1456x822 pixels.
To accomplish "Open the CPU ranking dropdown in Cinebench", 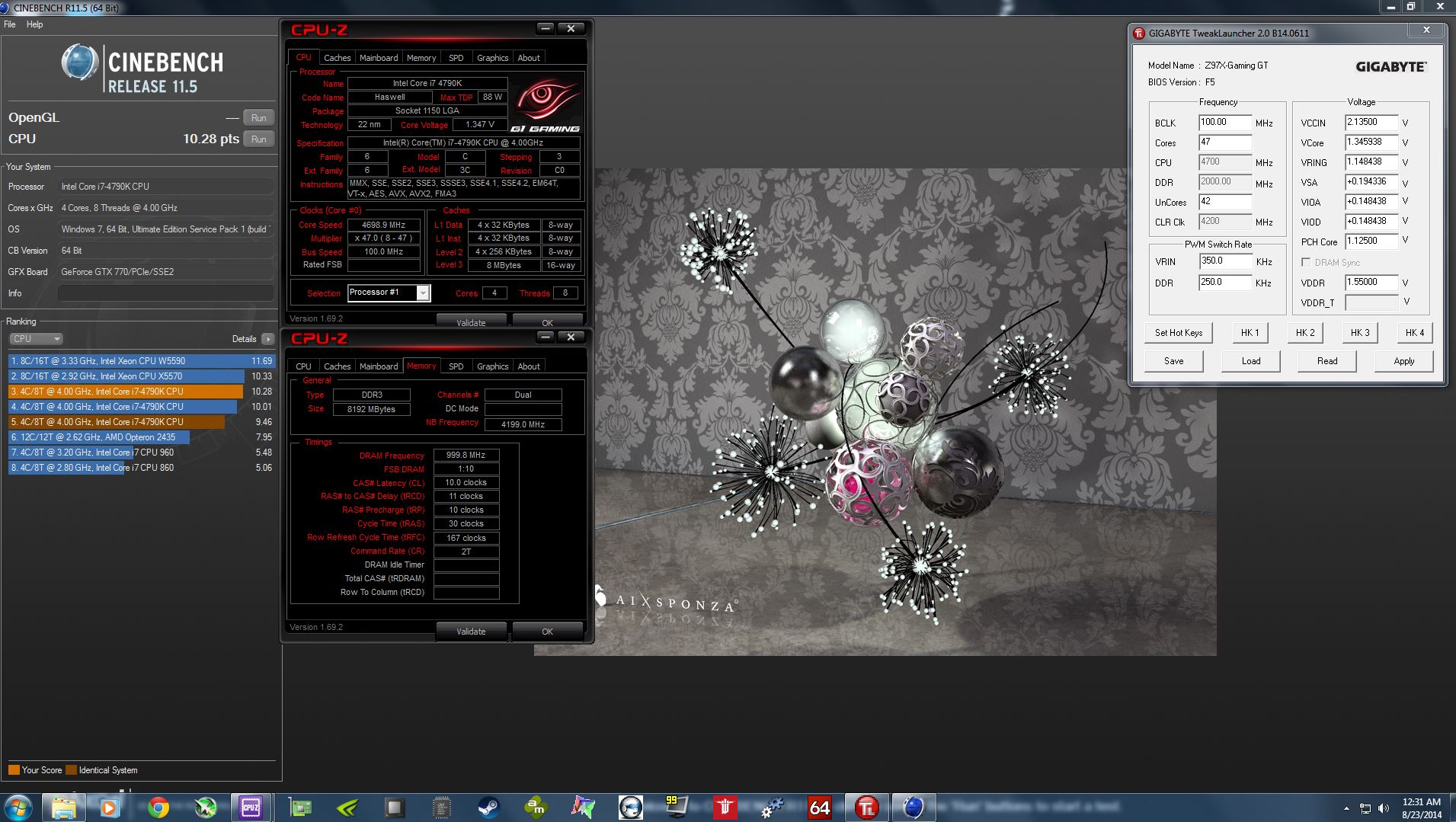I will coord(36,339).
